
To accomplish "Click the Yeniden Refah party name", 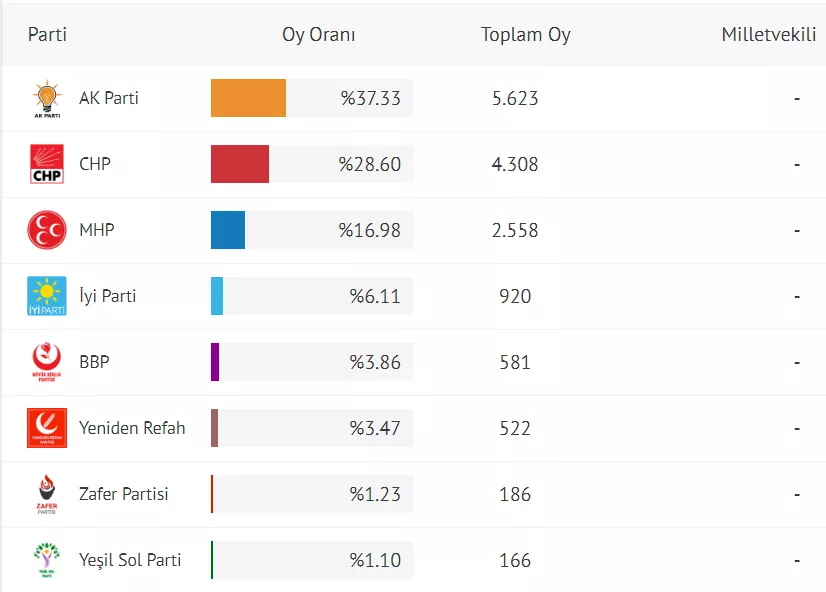I will (x=132, y=428).
